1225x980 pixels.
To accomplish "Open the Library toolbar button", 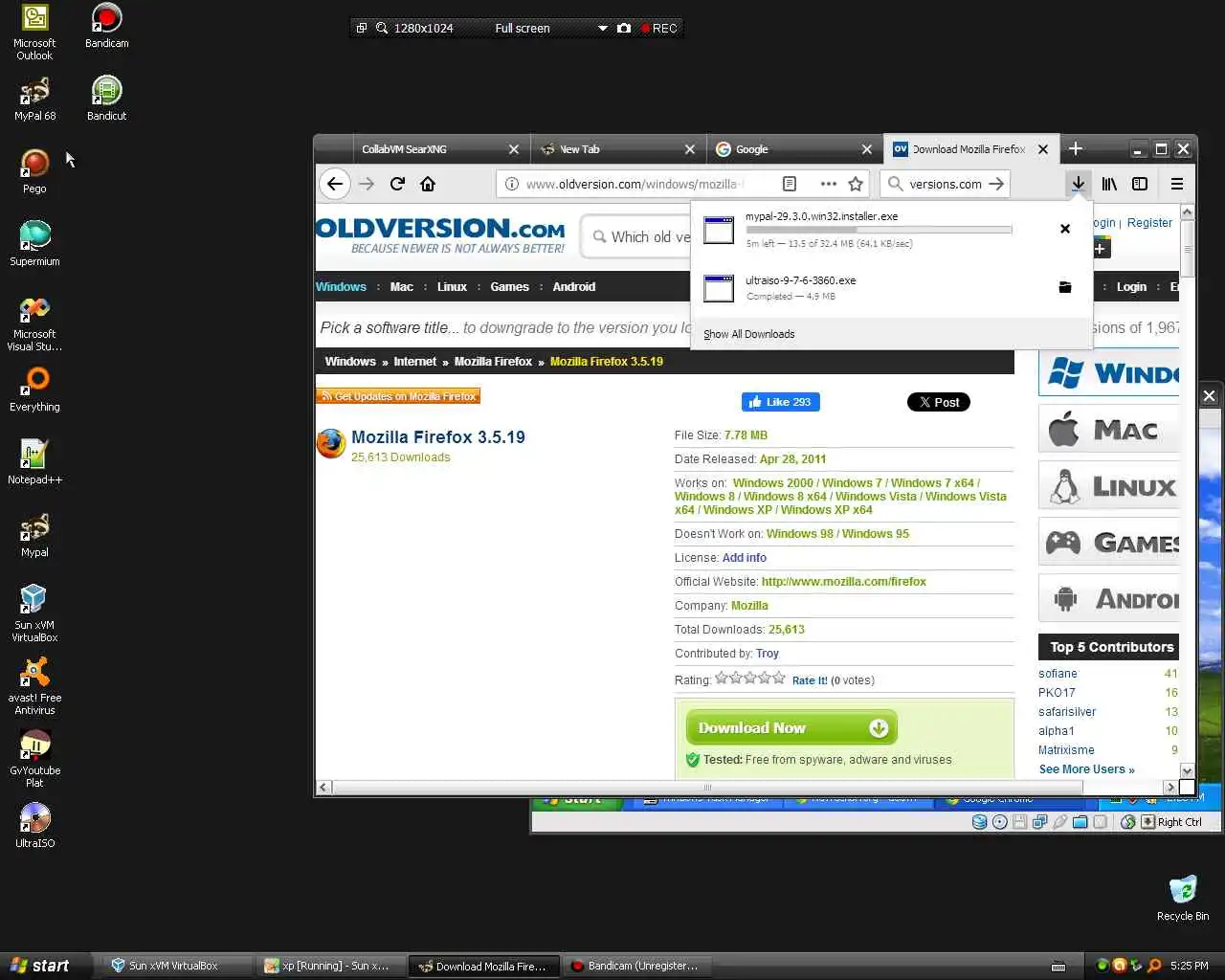I will tap(1109, 184).
